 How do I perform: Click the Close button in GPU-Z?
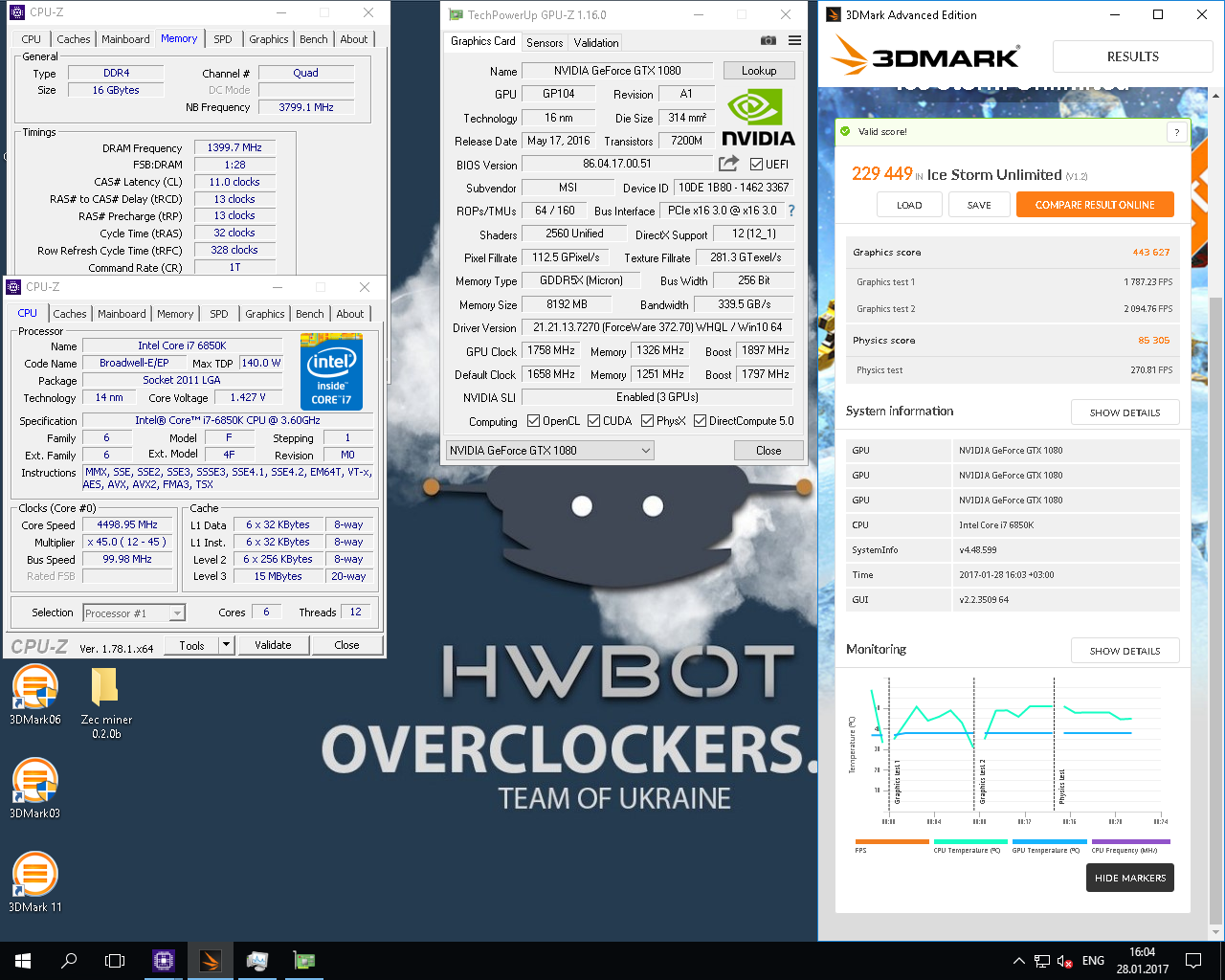[x=768, y=451]
